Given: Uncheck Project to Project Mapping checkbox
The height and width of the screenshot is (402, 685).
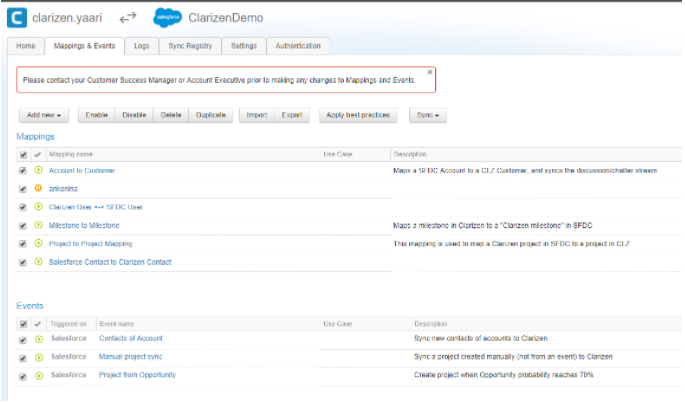Looking at the screenshot, I should (23, 244).
